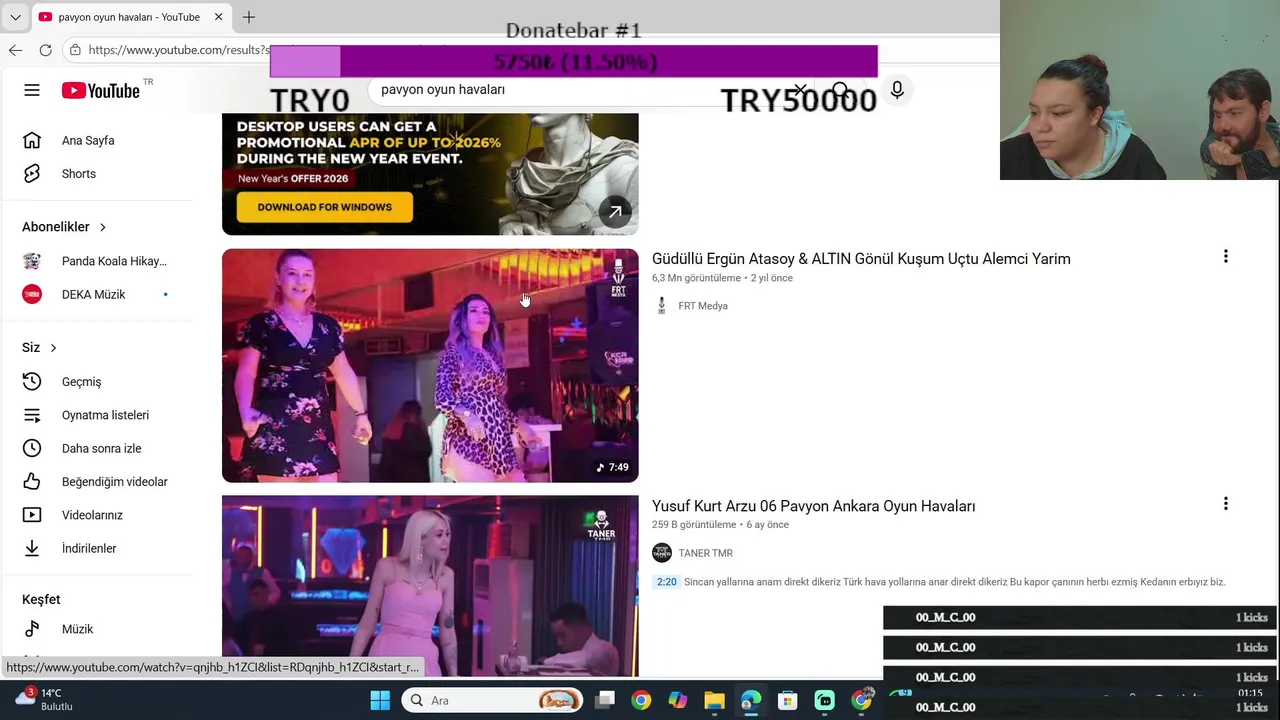
Task: Open Microsoft Store from the taskbar
Action: point(788,701)
